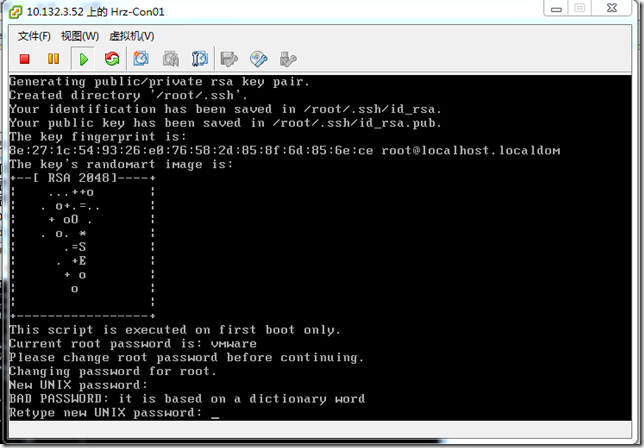This screenshot has width=644, height=448.
Task: Open the snapshot manager icon
Action: coord(200,59)
